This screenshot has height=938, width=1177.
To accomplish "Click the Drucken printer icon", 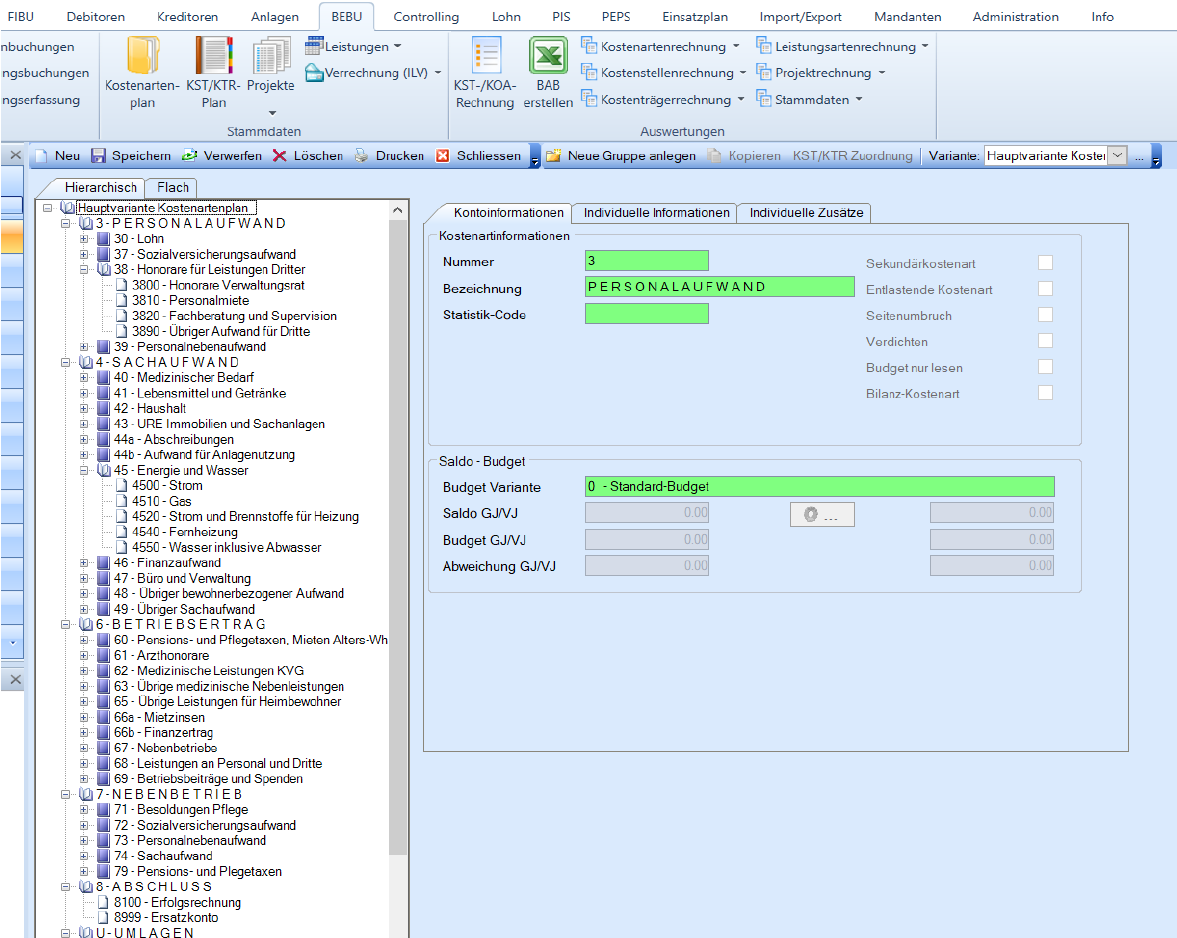I will coord(362,156).
